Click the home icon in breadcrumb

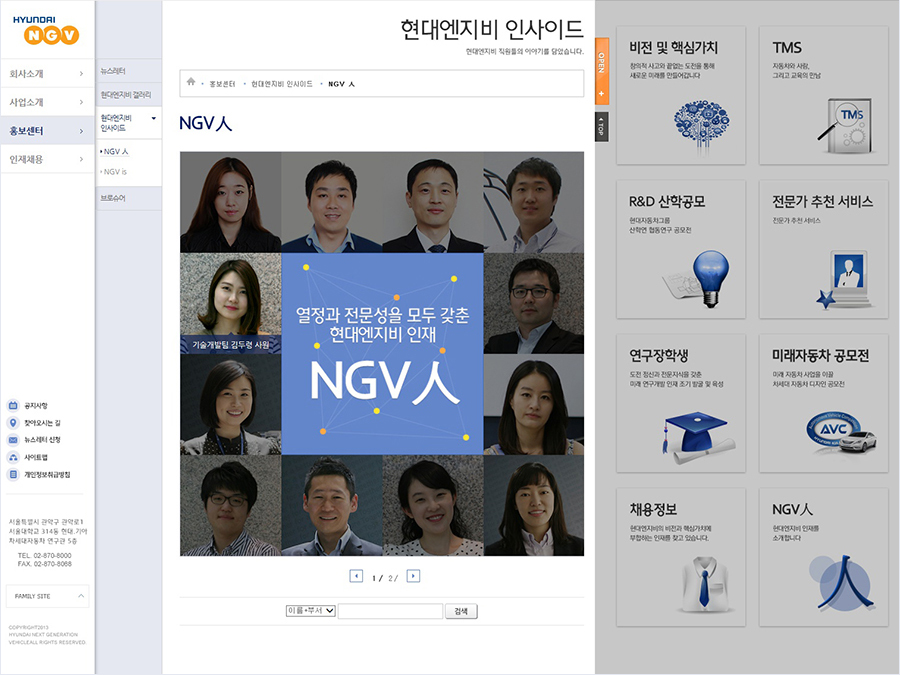[x=191, y=82]
